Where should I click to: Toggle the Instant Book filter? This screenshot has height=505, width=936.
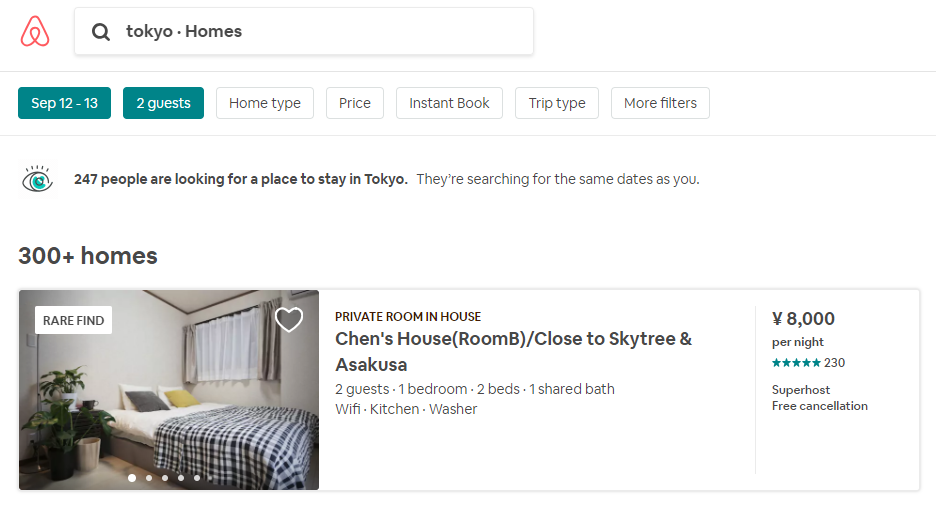pyautogui.click(x=449, y=103)
